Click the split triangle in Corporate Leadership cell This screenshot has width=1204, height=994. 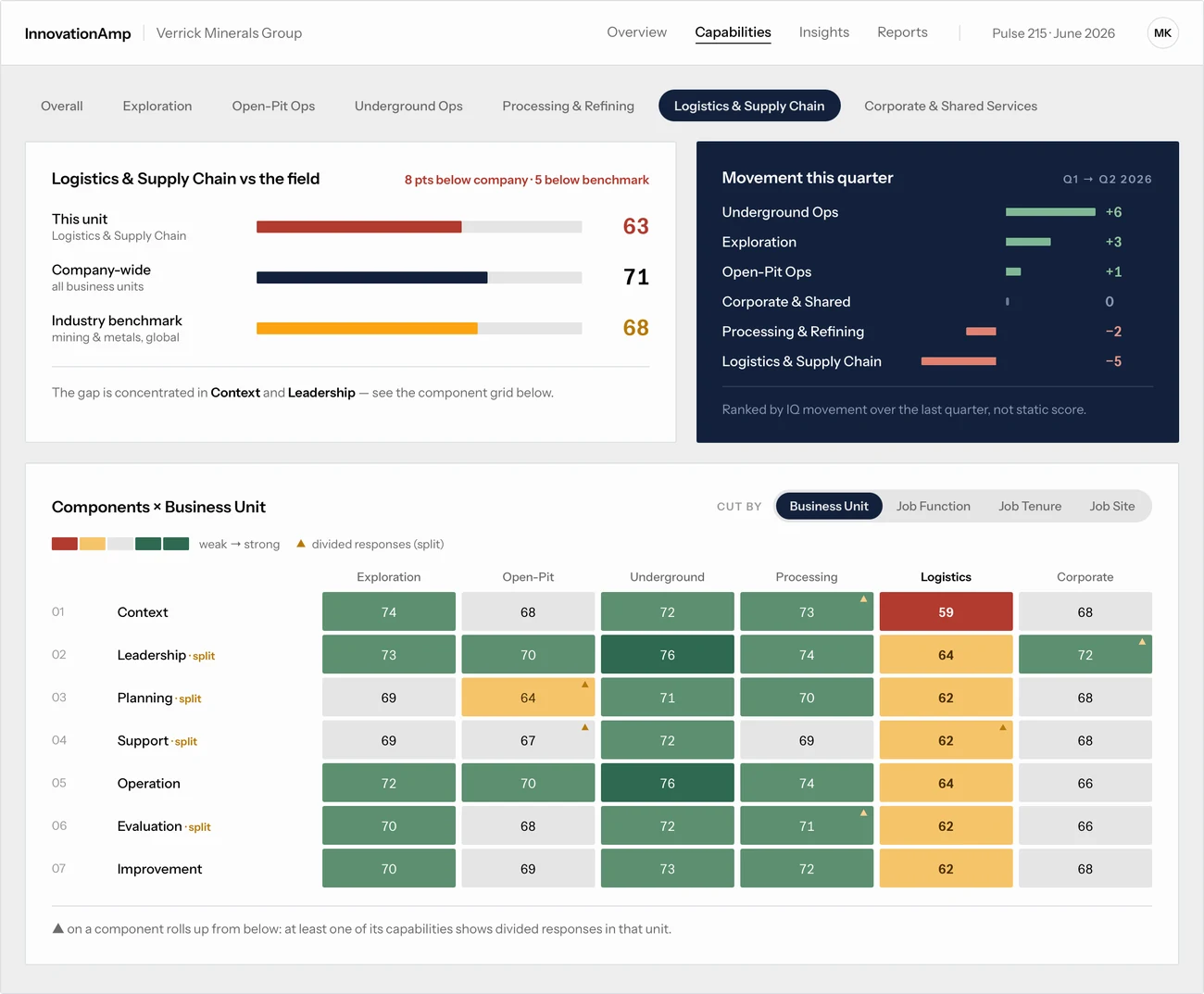(x=1142, y=642)
